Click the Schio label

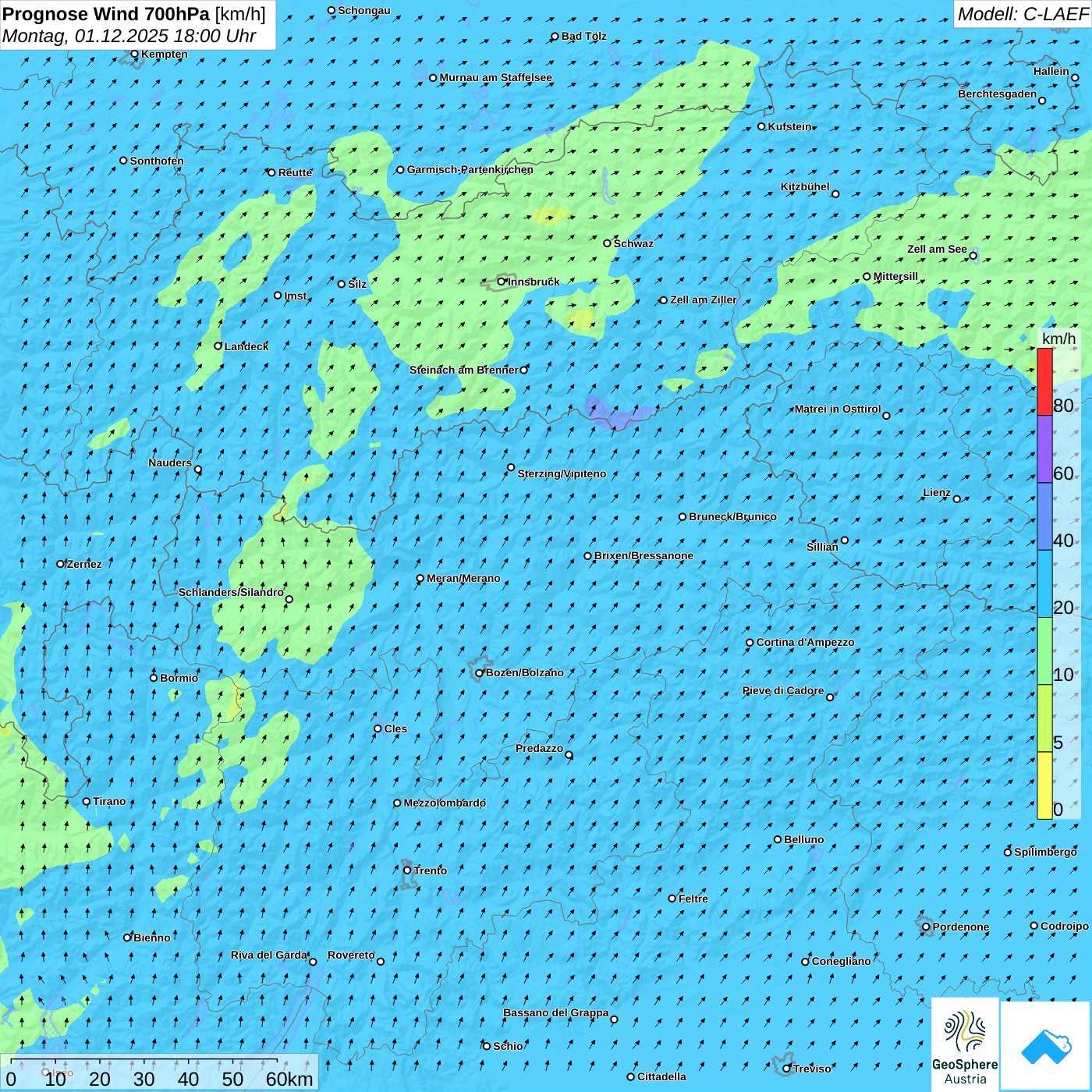[x=508, y=1046]
